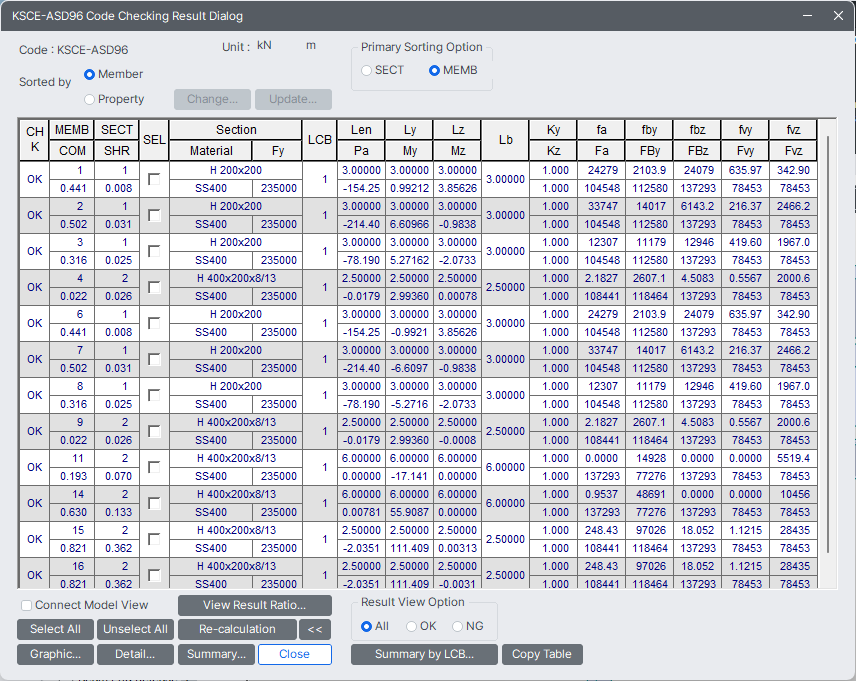Click H 400x200x8/13 section of member 4
The height and width of the screenshot is (681, 856).
click(x=236, y=279)
